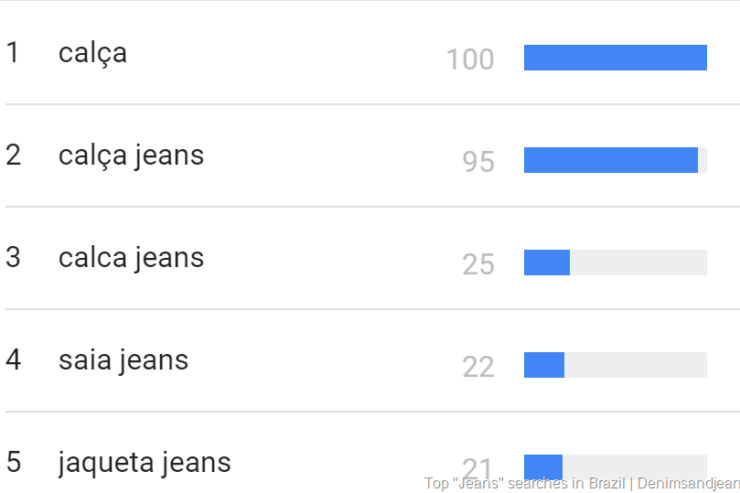The image size is (740, 493).
Task: Click rank number 1
Action: tap(13, 53)
